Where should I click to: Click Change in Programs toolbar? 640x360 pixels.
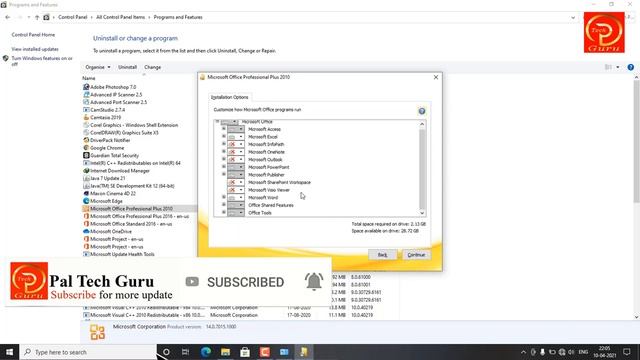[152, 67]
